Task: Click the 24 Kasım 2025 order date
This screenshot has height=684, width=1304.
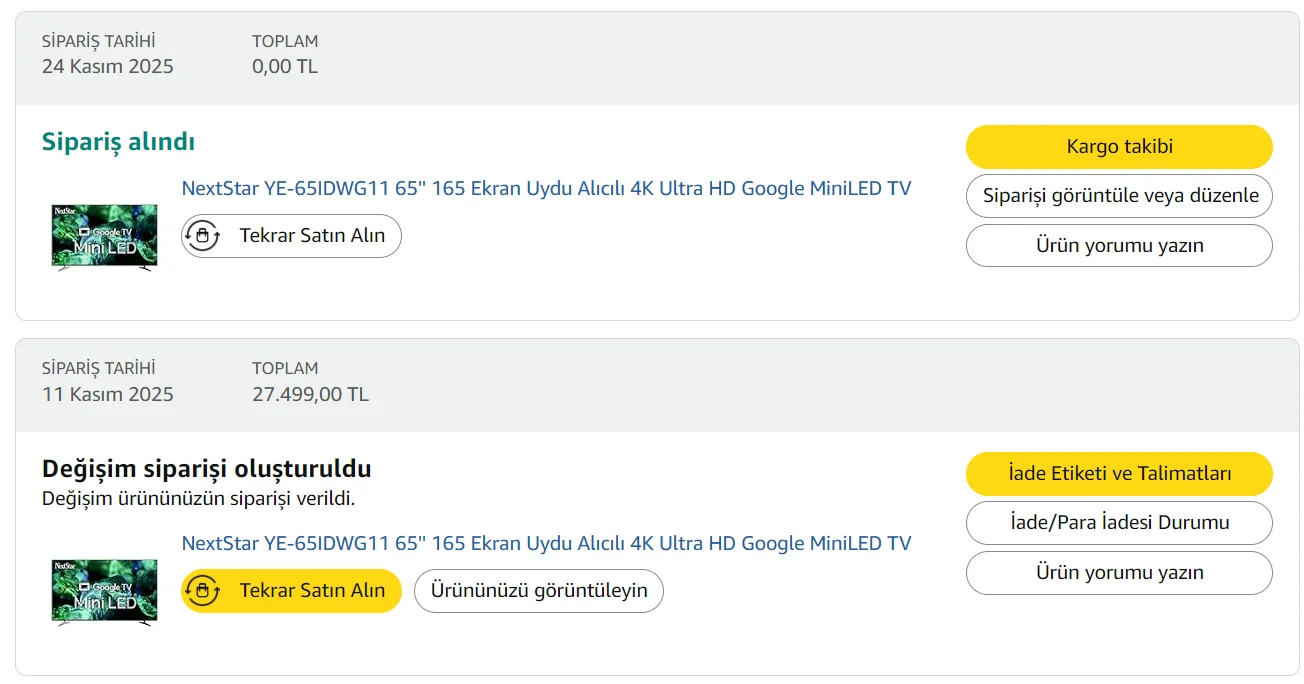Action: [108, 67]
